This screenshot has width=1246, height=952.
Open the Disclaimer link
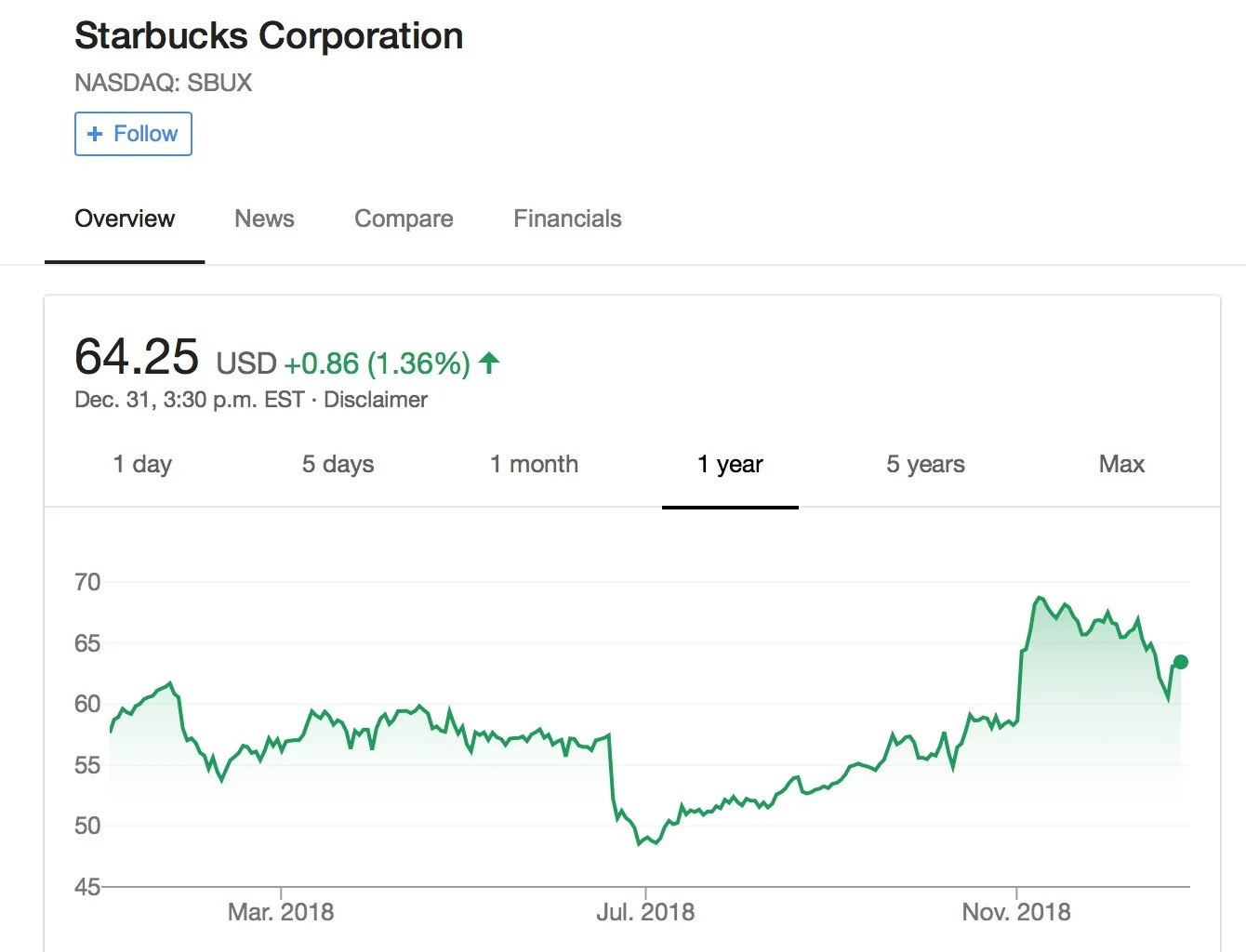tap(376, 400)
